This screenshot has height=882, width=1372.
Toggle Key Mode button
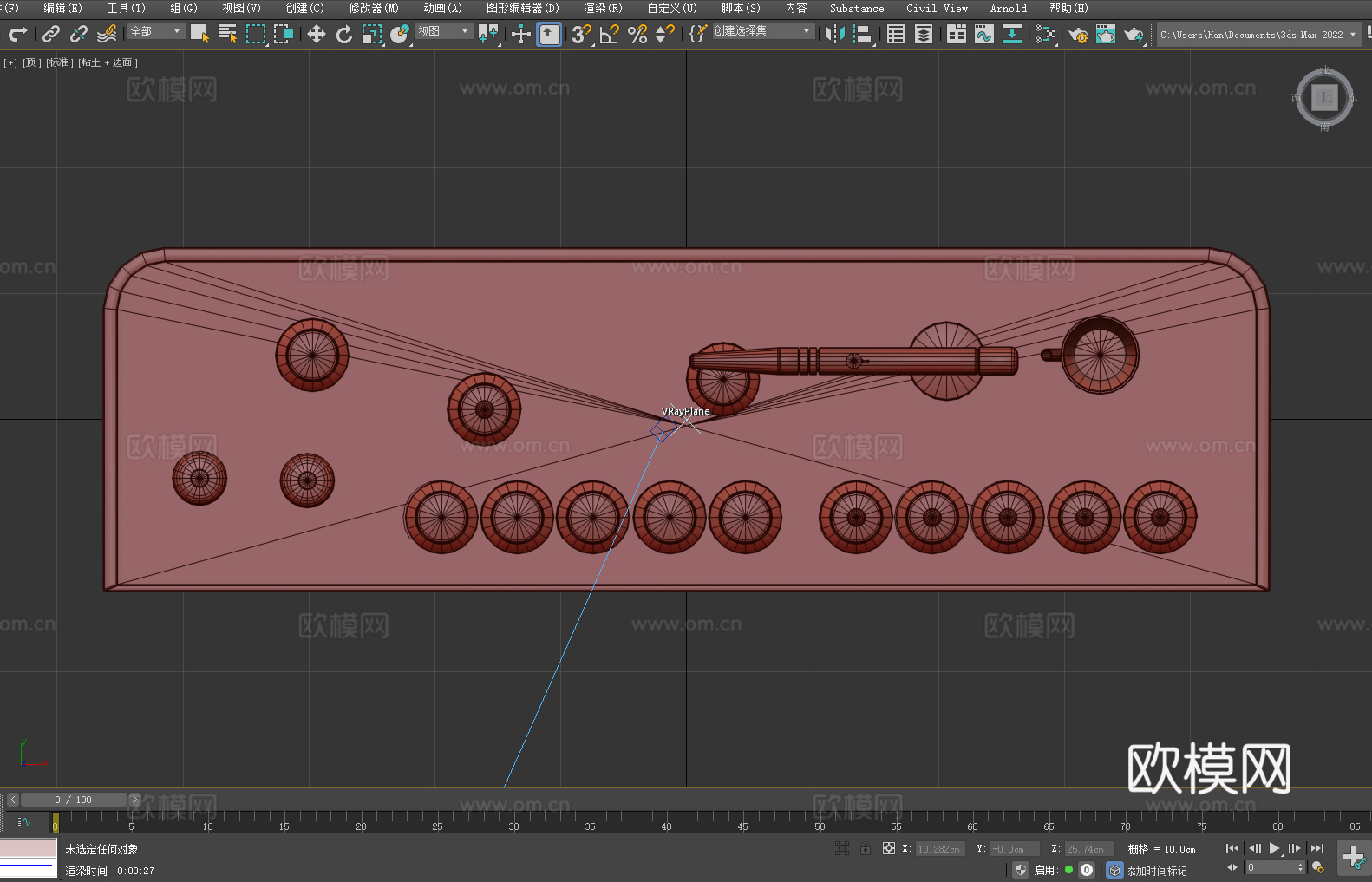(x=1232, y=867)
